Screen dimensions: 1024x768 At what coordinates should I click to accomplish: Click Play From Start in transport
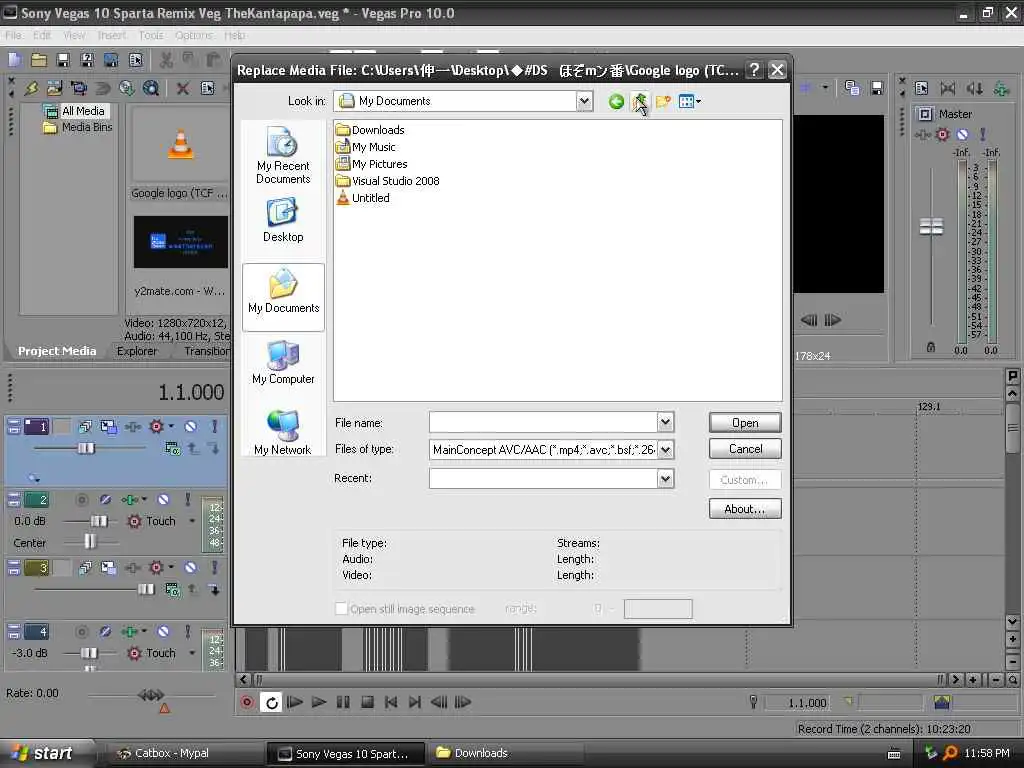[295, 702]
